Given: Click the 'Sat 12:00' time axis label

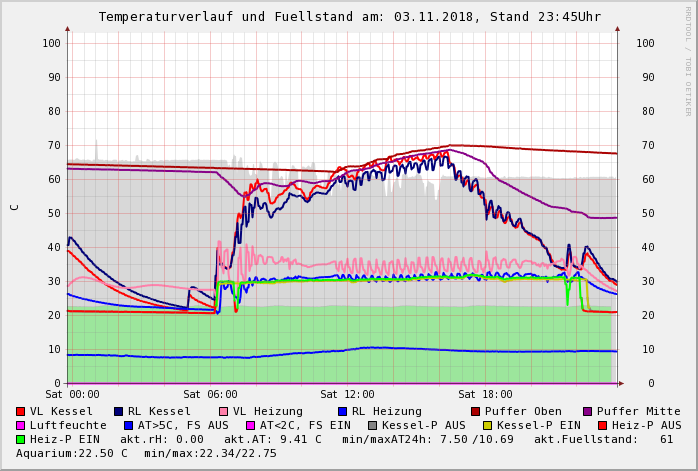Looking at the screenshot, I should 347,394.
